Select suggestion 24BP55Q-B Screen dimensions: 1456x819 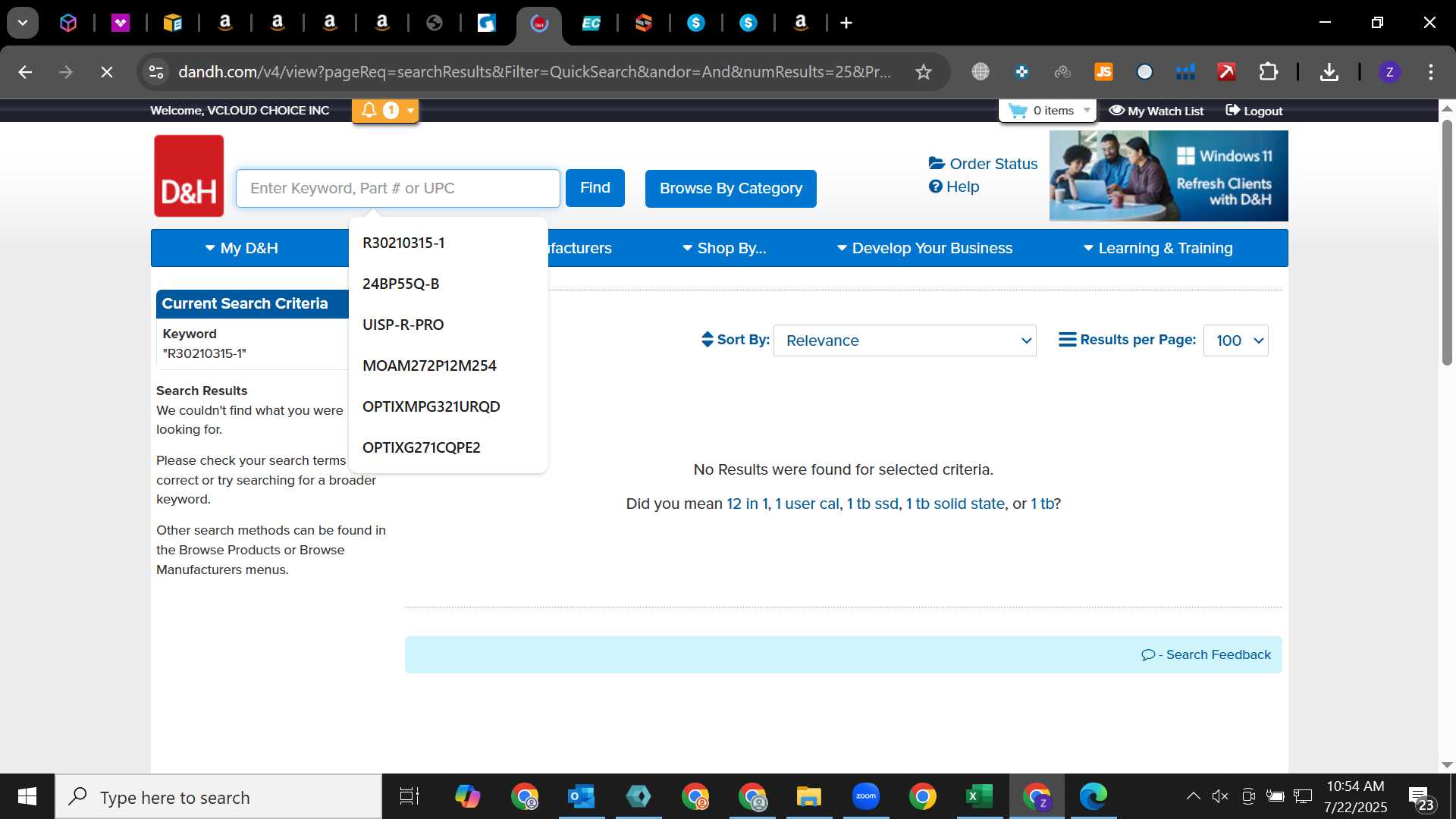(448, 284)
